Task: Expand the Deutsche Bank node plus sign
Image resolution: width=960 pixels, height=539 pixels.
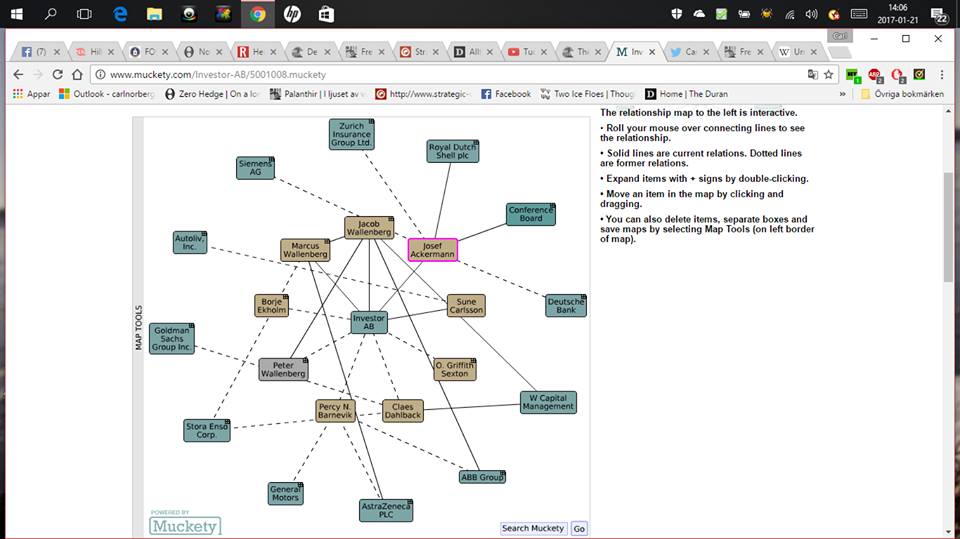Action: 583,298
